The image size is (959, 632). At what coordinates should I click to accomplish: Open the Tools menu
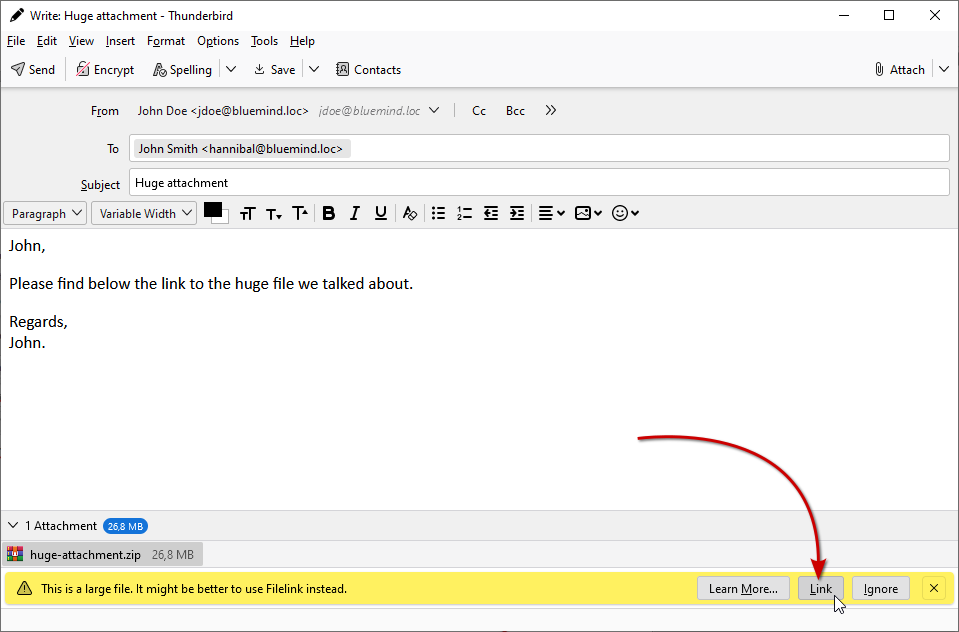pos(264,41)
